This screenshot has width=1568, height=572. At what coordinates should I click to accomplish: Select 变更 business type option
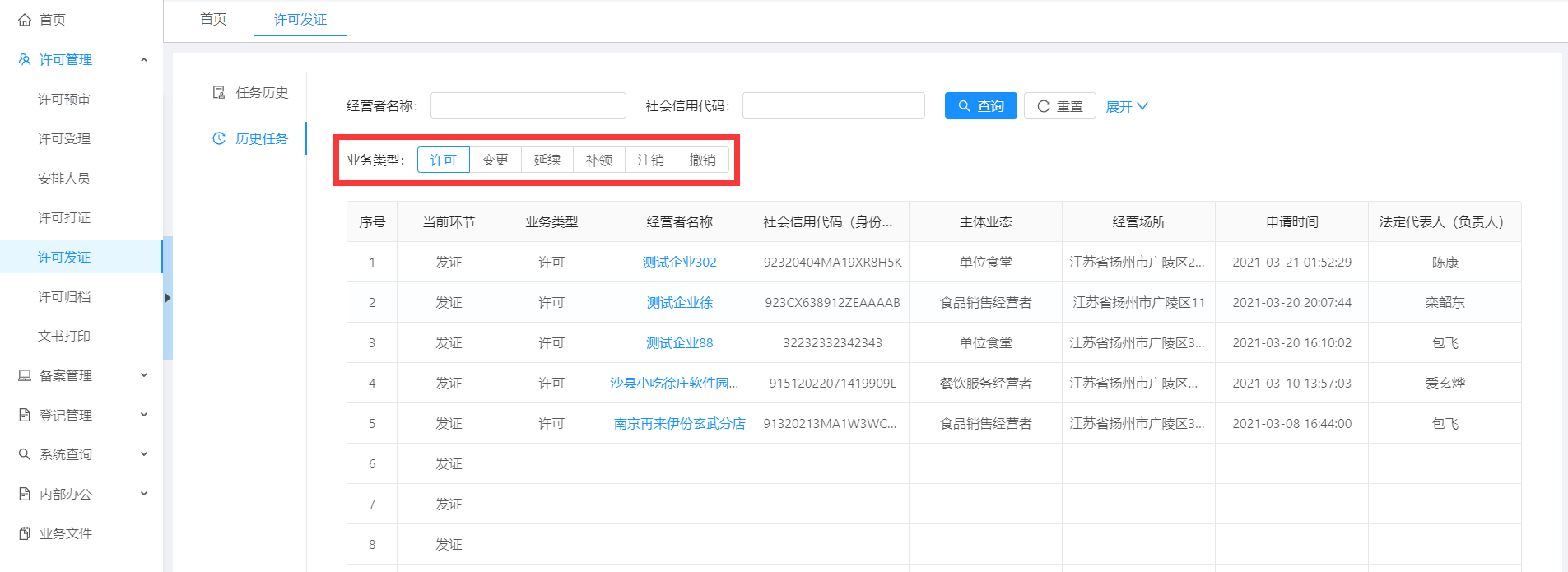[x=495, y=160]
